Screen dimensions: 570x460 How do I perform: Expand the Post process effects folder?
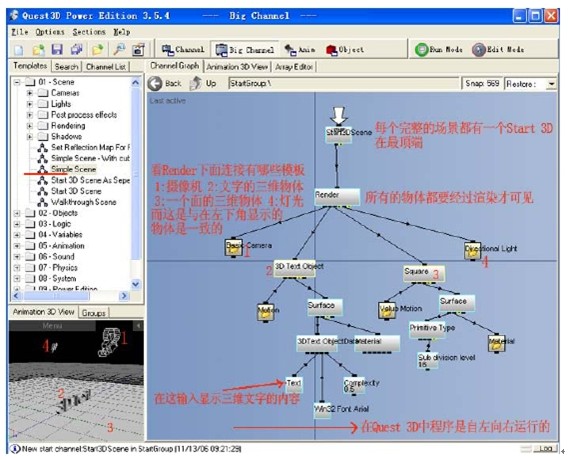pos(30,115)
